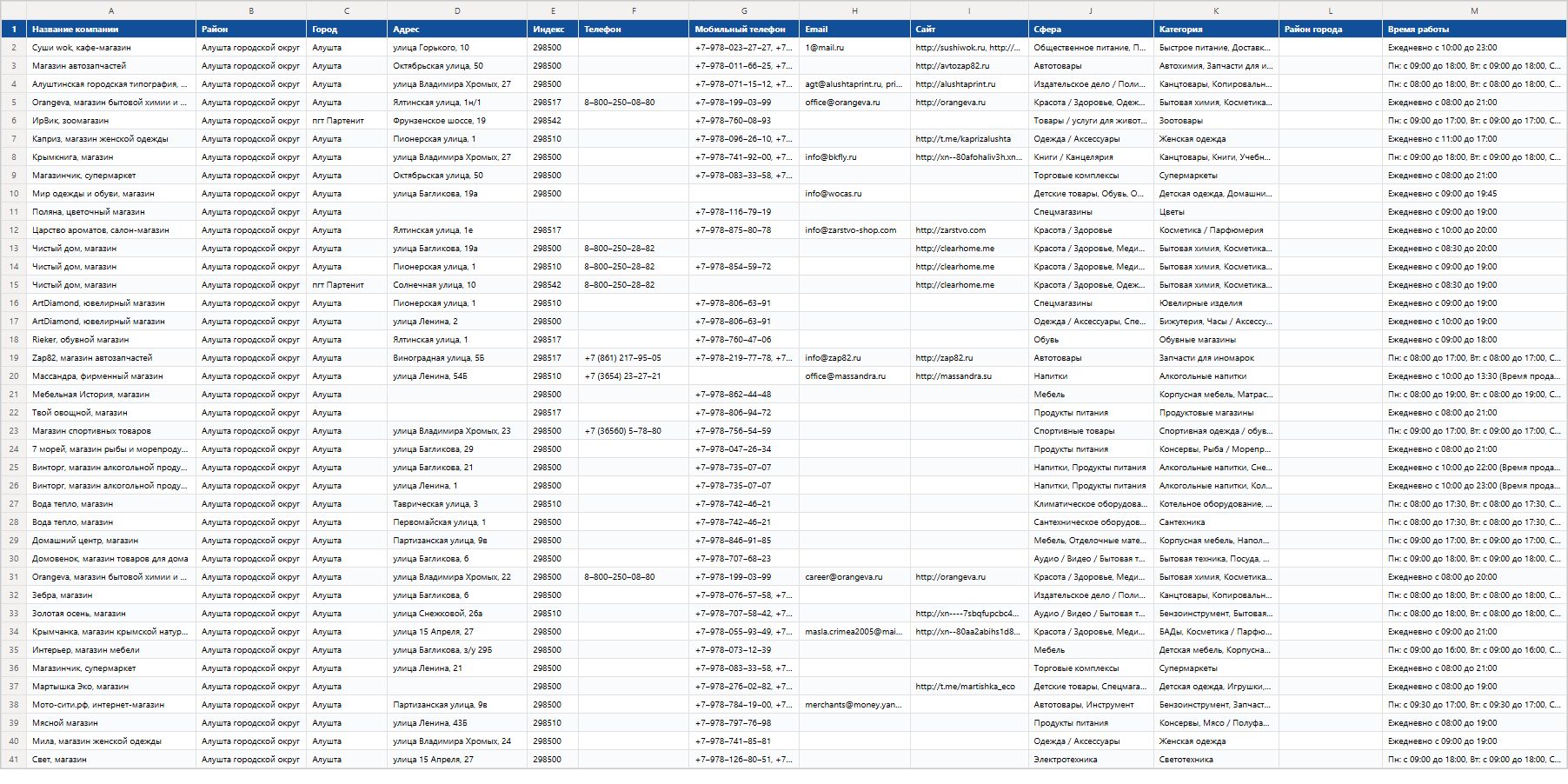Select cell 'ИрВик, зоомагазин'
The image size is (1568, 784).
[x=111, y=121]
